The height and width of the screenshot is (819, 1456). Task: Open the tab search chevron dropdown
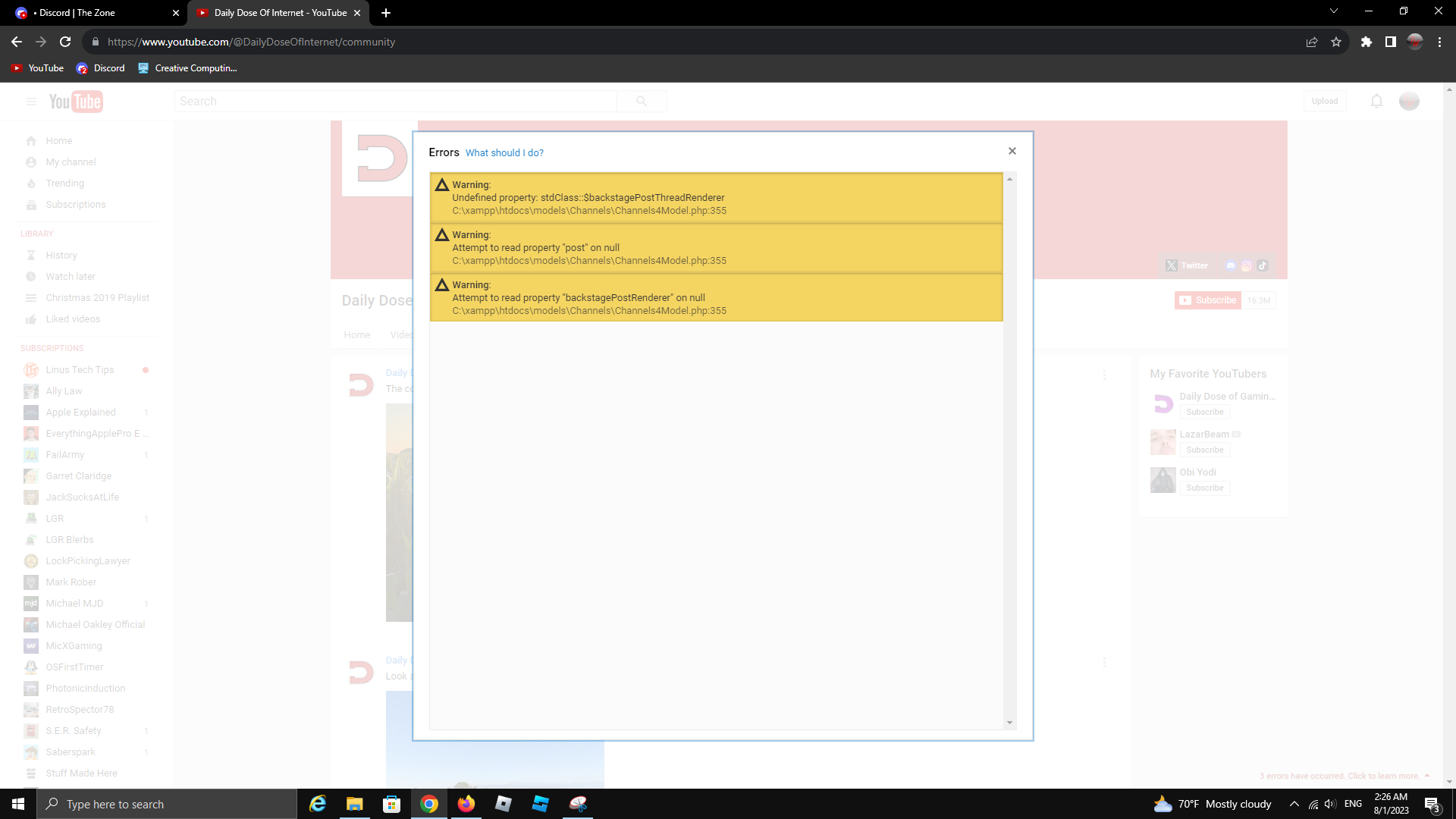[x=1333, y=11]
